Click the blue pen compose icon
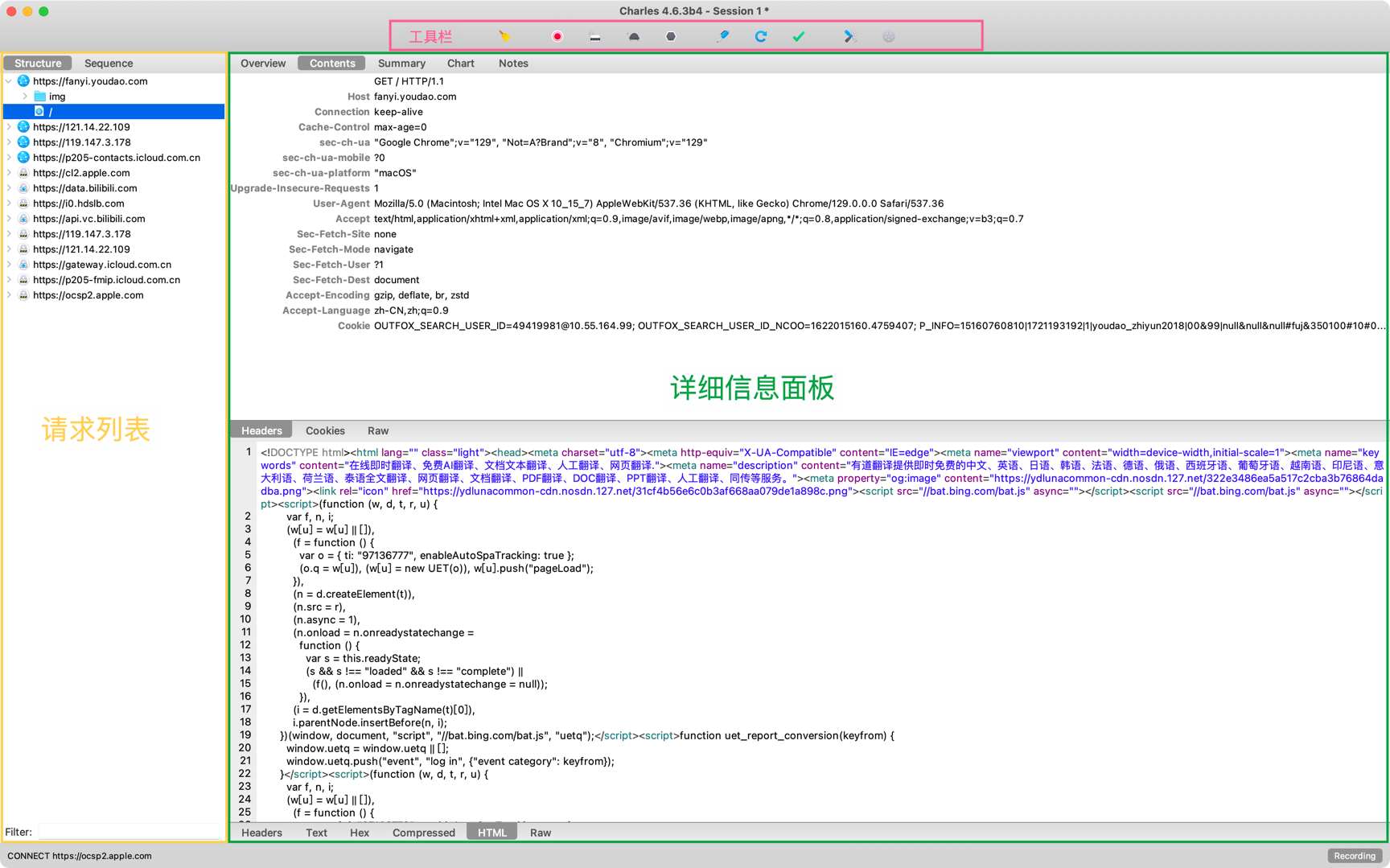 click(x=722, y=36)
